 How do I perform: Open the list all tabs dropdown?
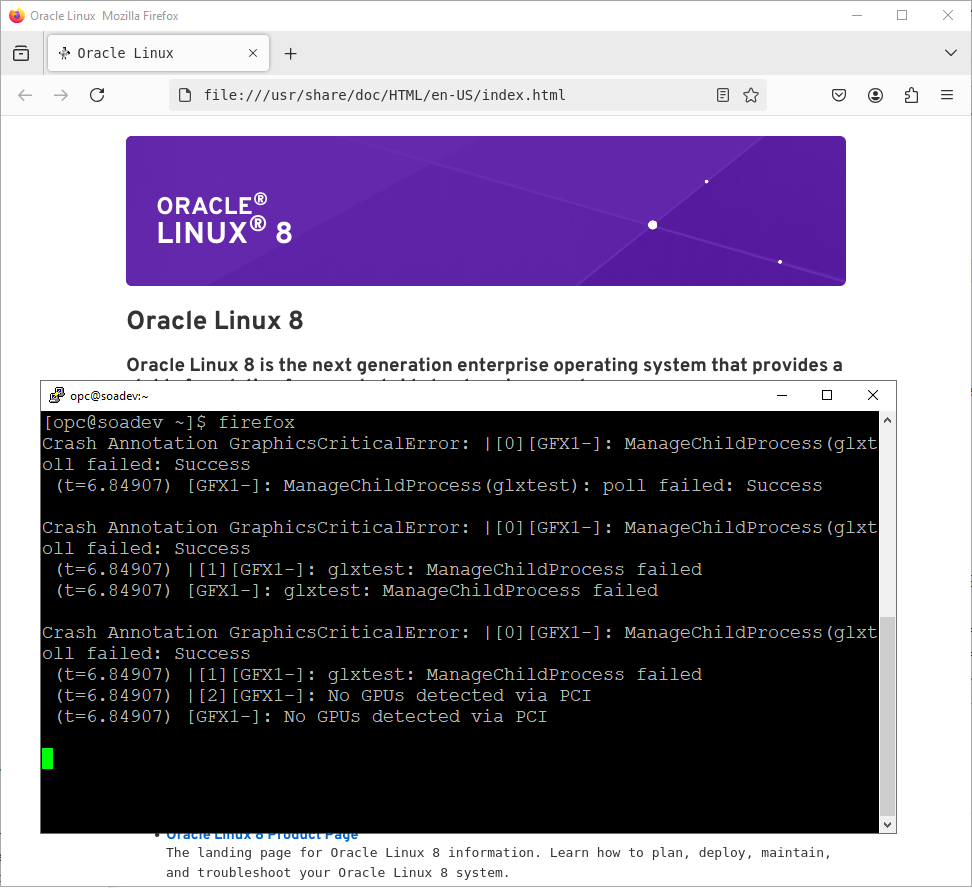(x=950, y=53)
